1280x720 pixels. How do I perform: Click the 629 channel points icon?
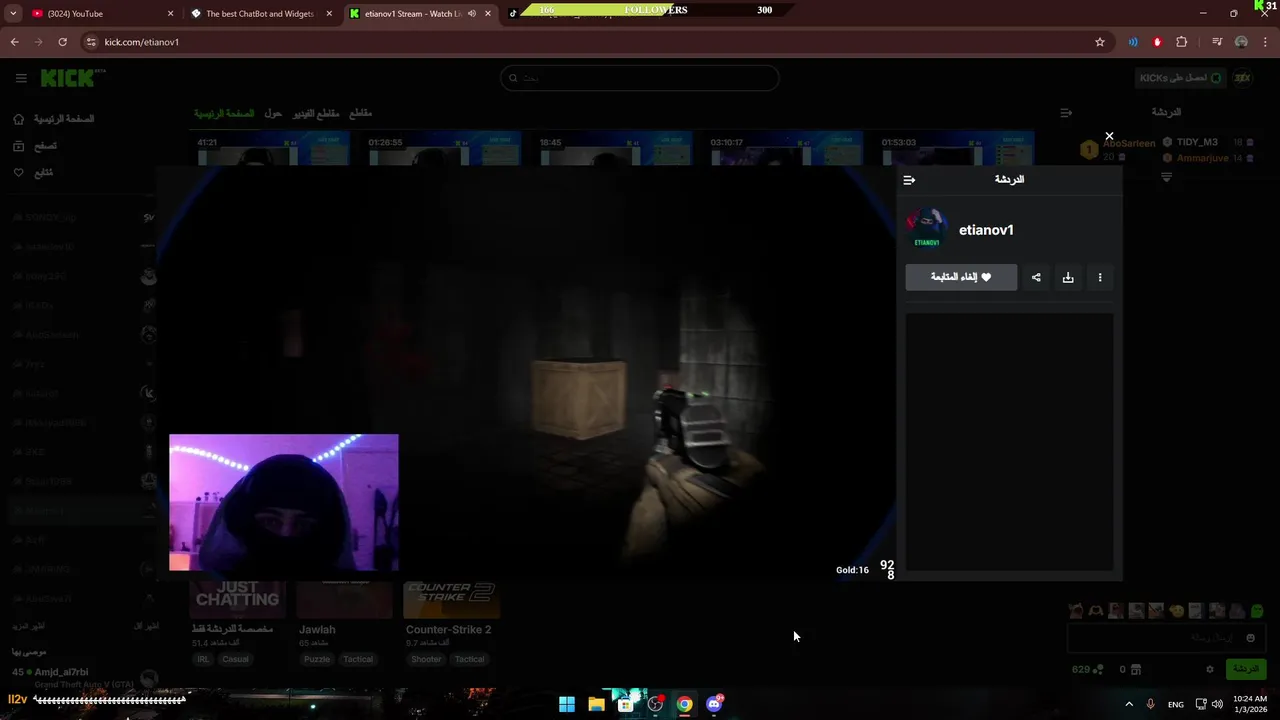click(1098, 669)
